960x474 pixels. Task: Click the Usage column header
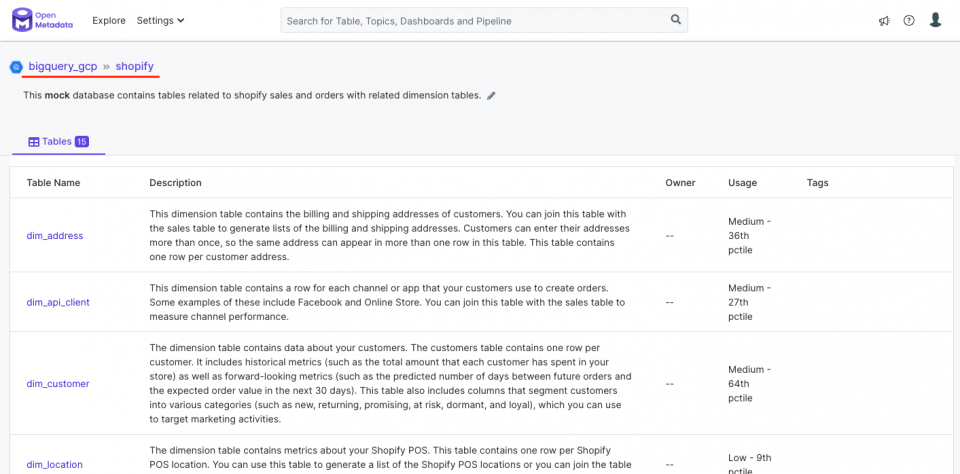pyautogui.click(x=742, y=182)
